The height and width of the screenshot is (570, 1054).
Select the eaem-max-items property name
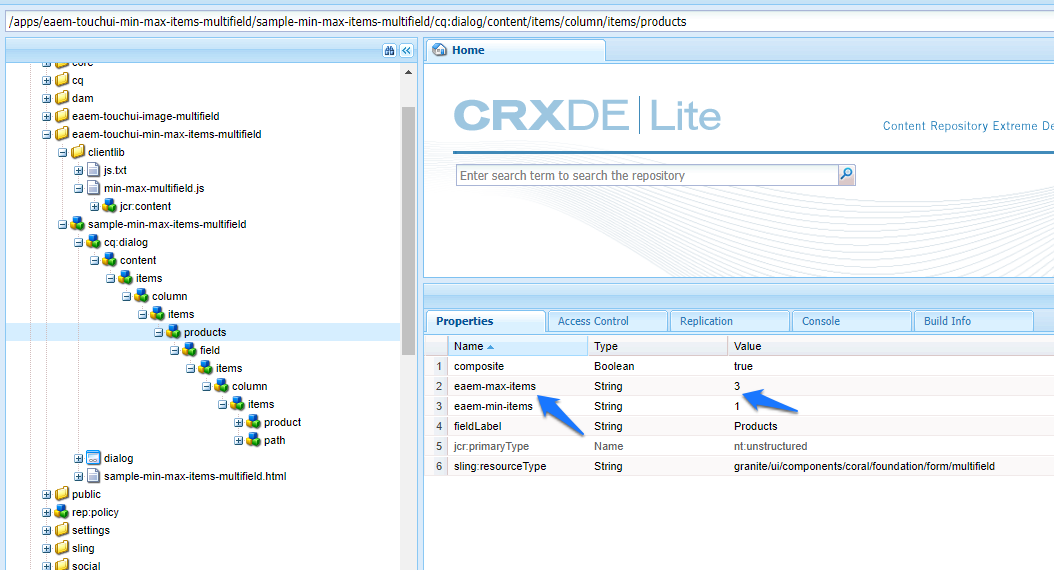coord(495,386)
